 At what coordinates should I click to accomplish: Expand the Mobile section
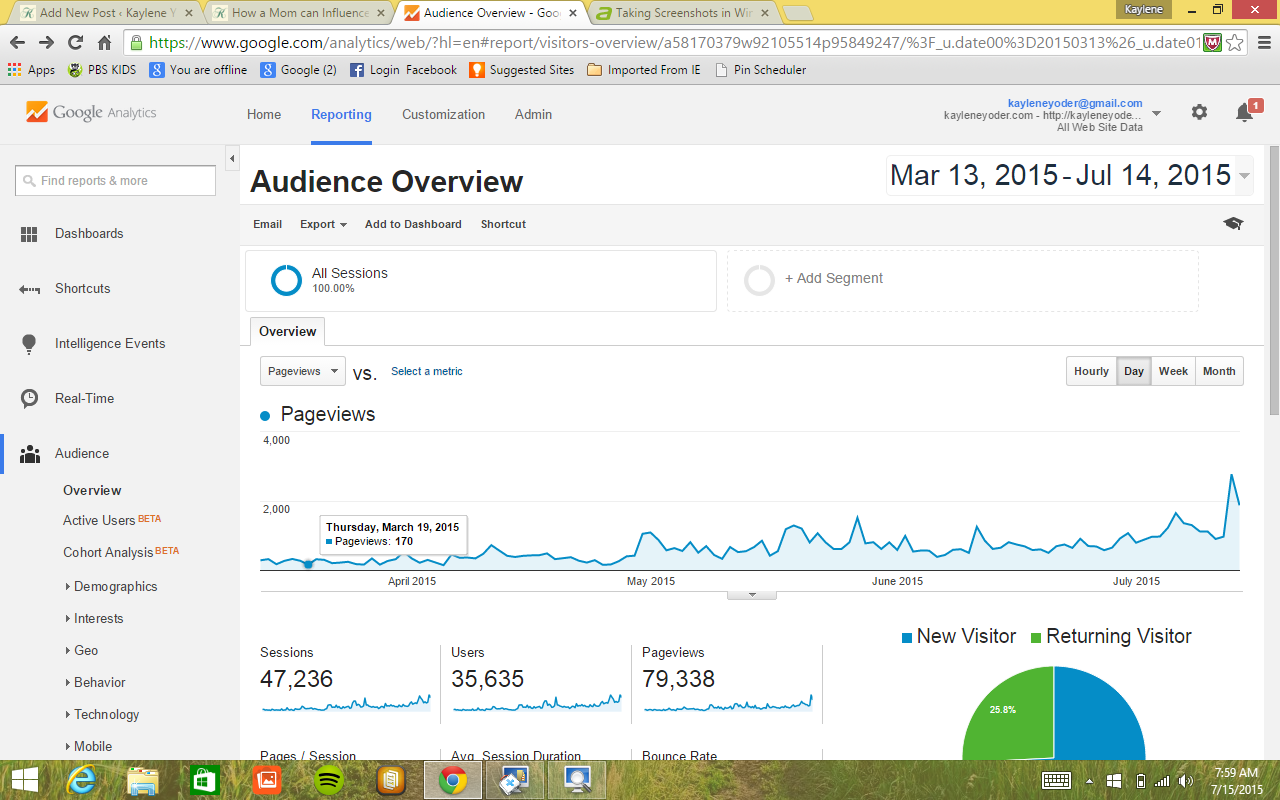click(x=88, y=746)
